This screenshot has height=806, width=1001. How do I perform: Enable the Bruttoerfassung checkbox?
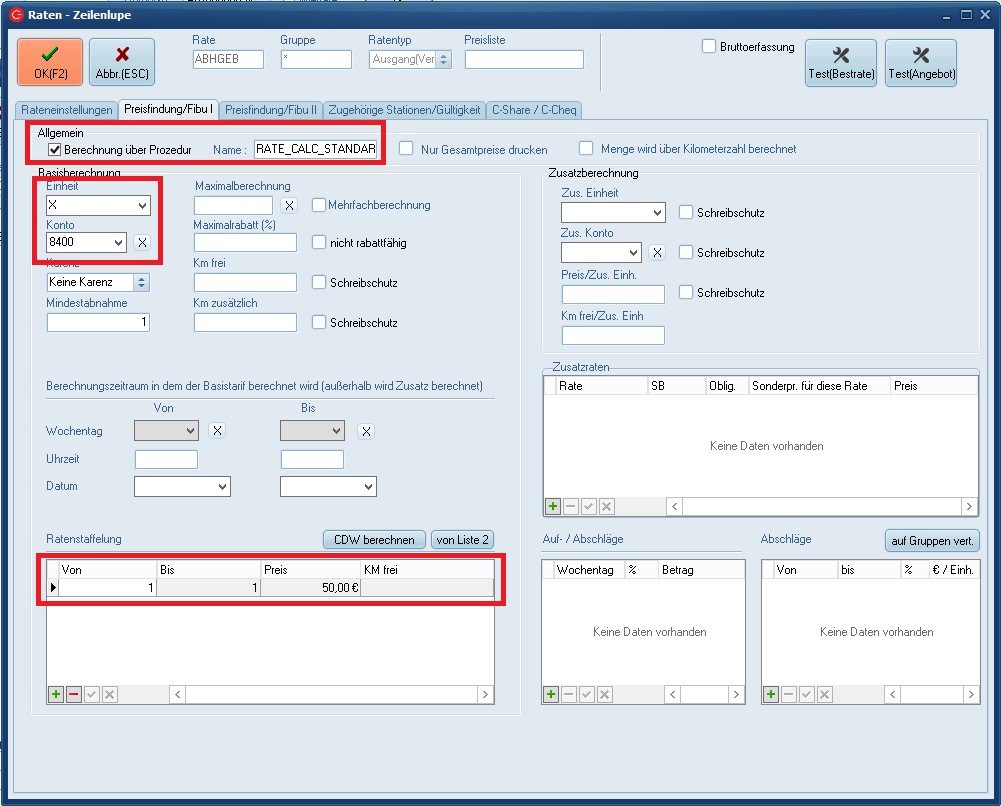click(709, 46)
